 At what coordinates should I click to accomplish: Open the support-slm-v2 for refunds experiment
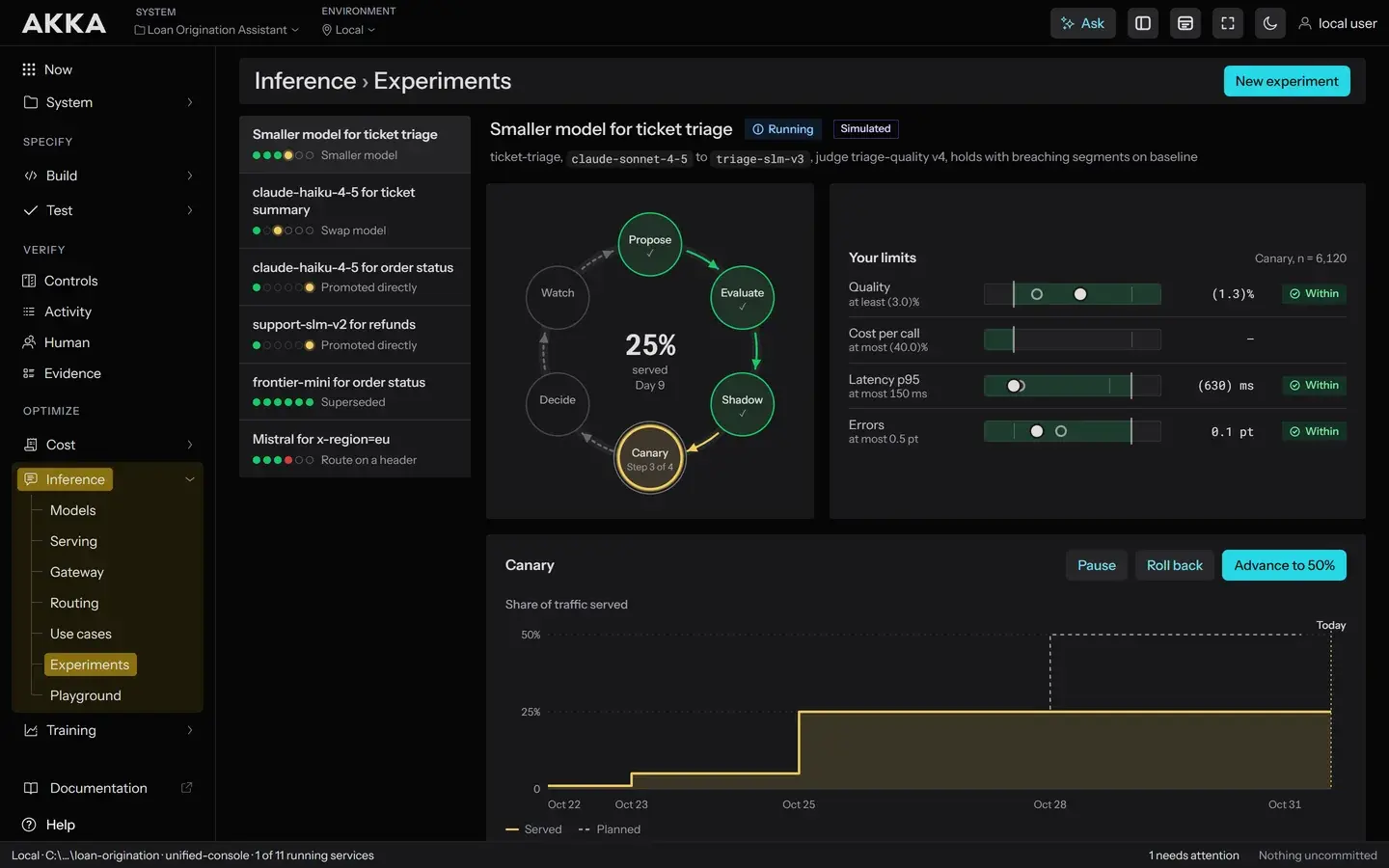pos(355,334)
